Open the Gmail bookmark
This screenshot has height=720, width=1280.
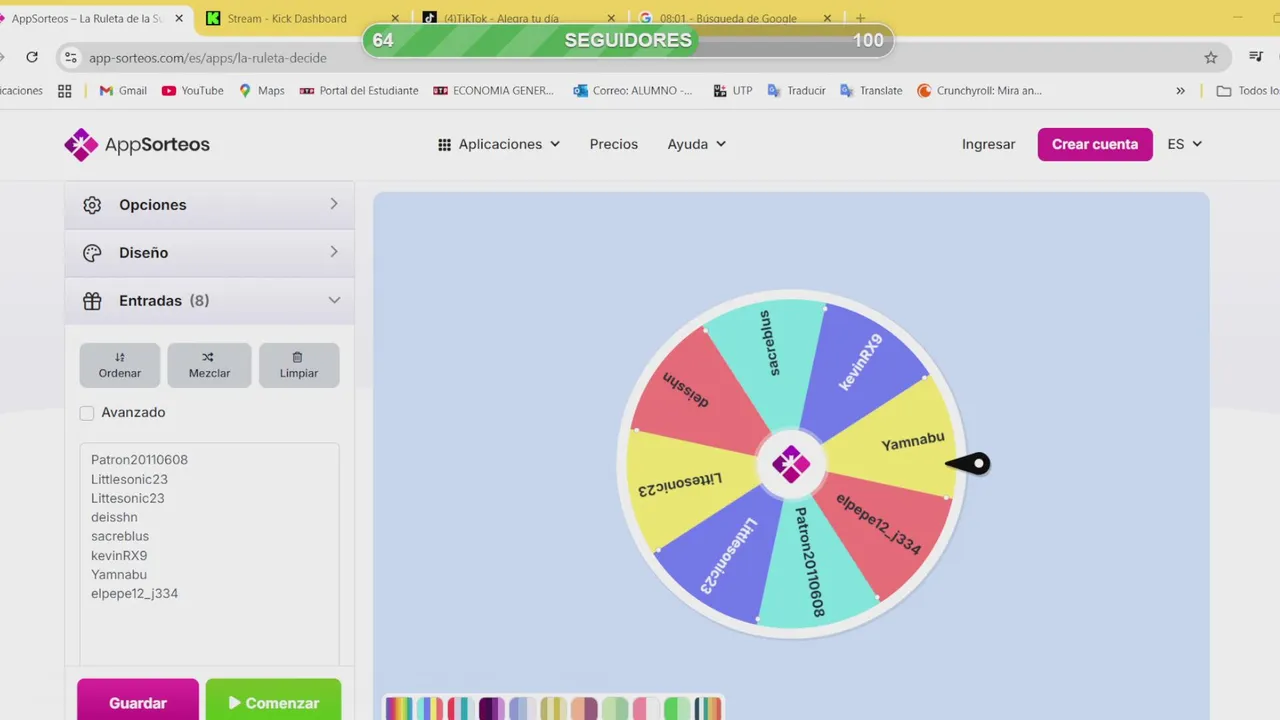(x=122, y=90)
